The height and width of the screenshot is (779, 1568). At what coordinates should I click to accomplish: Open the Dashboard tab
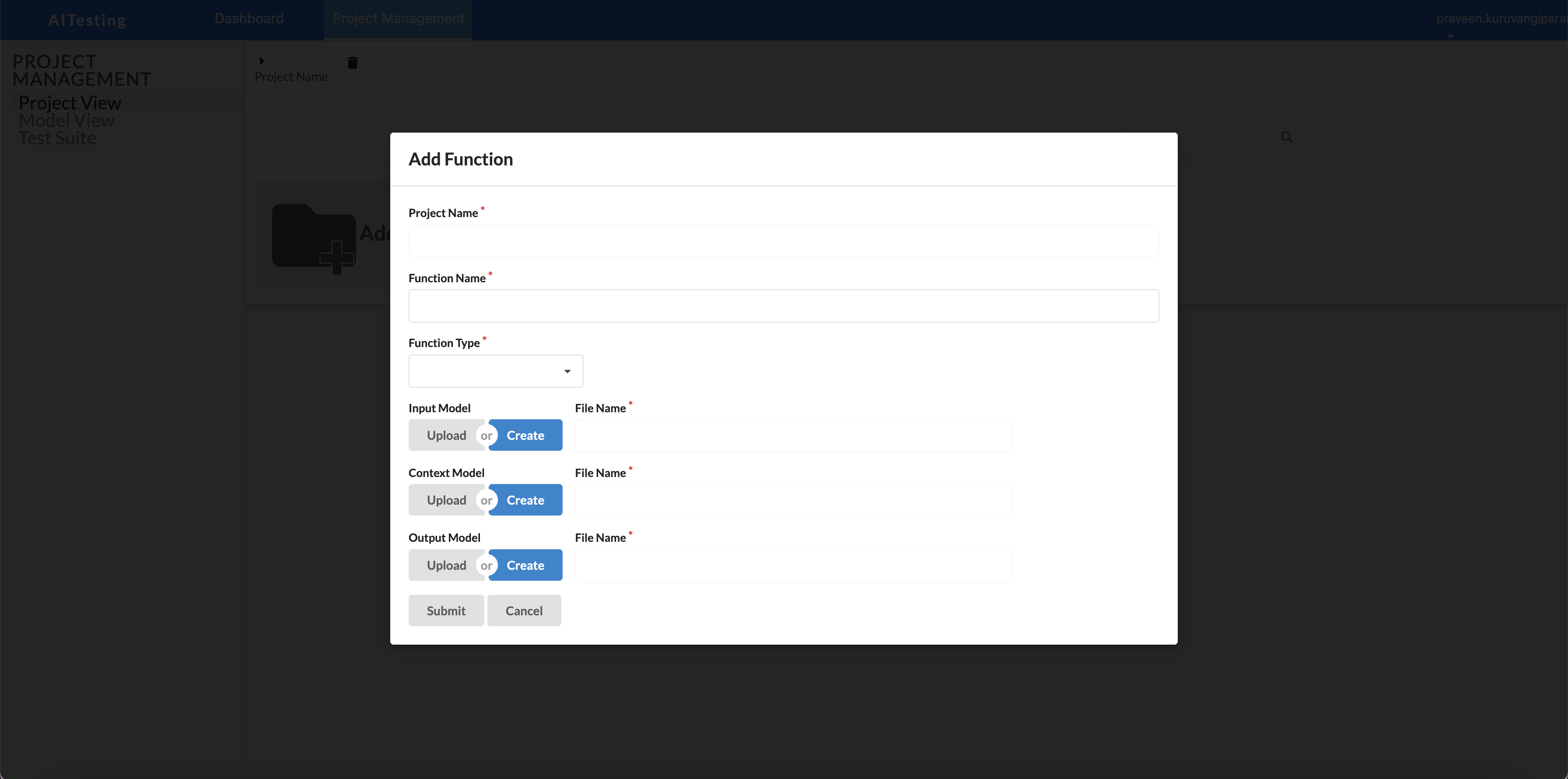249,18
